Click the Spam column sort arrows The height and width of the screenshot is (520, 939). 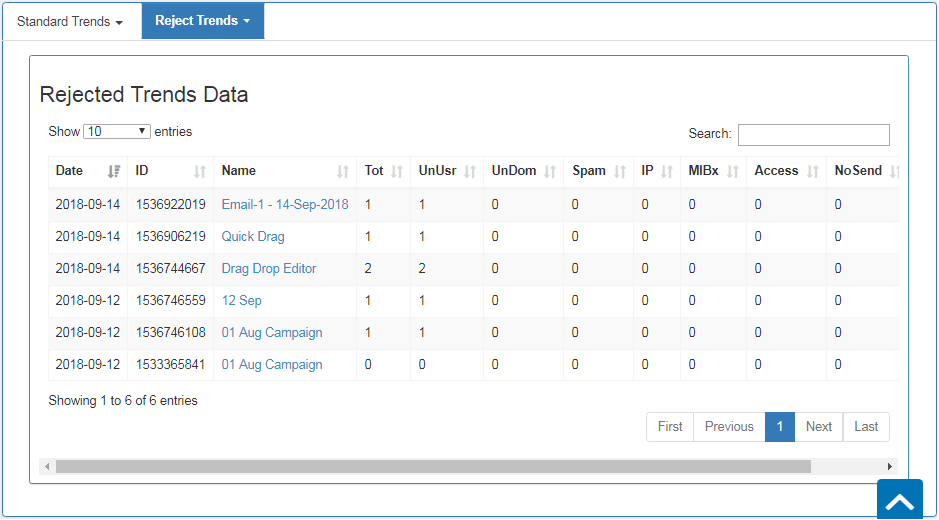(x=620, y=171)
